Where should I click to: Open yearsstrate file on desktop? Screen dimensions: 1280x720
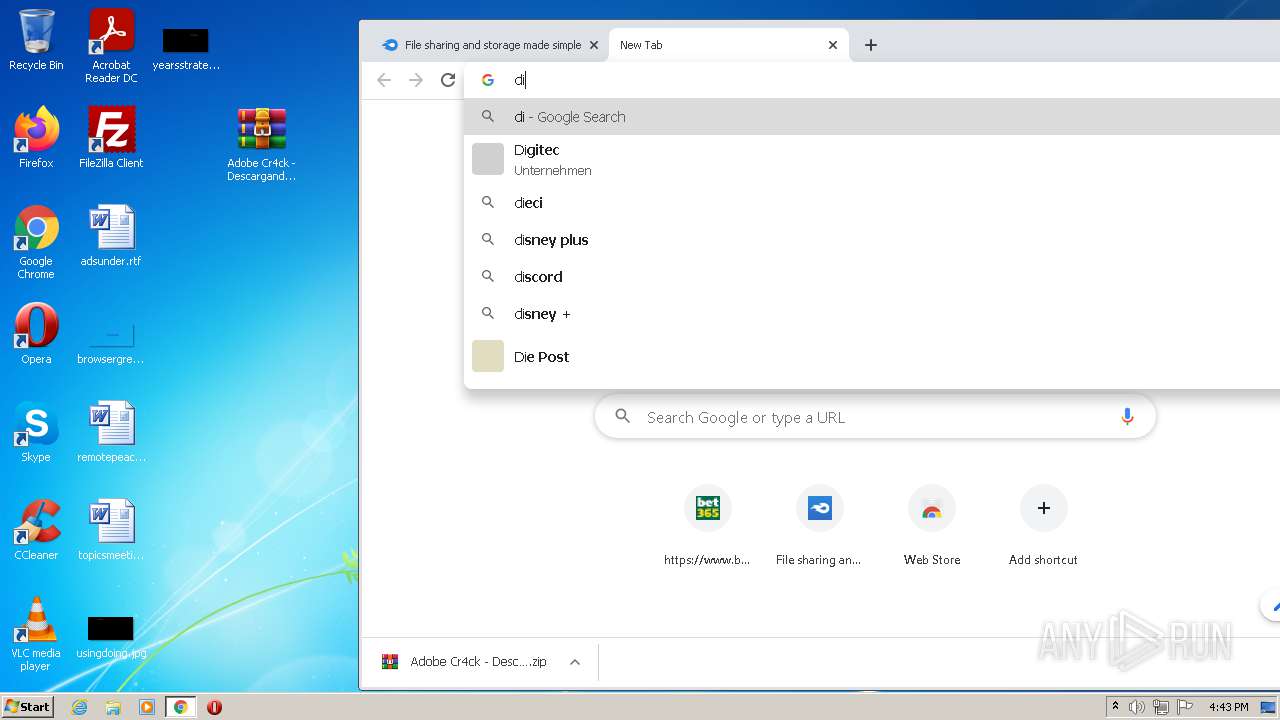(x=186, y=48)
